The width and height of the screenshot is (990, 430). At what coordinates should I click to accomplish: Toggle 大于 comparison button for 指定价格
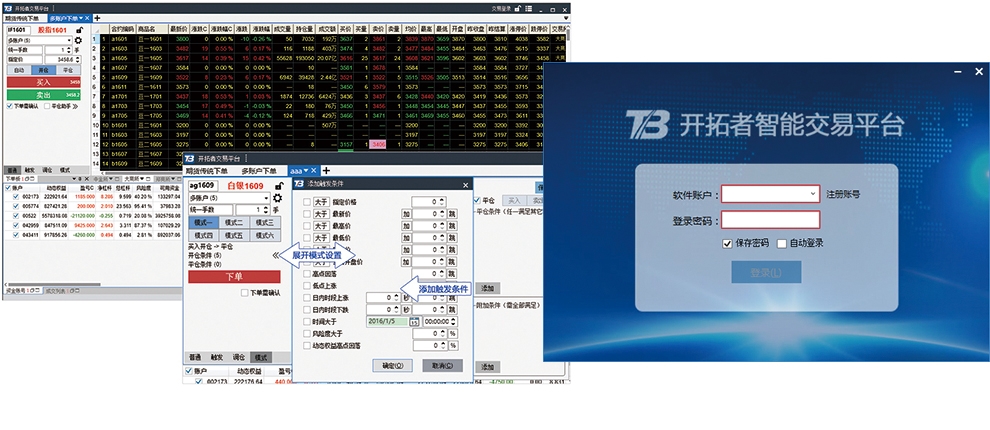321,202
